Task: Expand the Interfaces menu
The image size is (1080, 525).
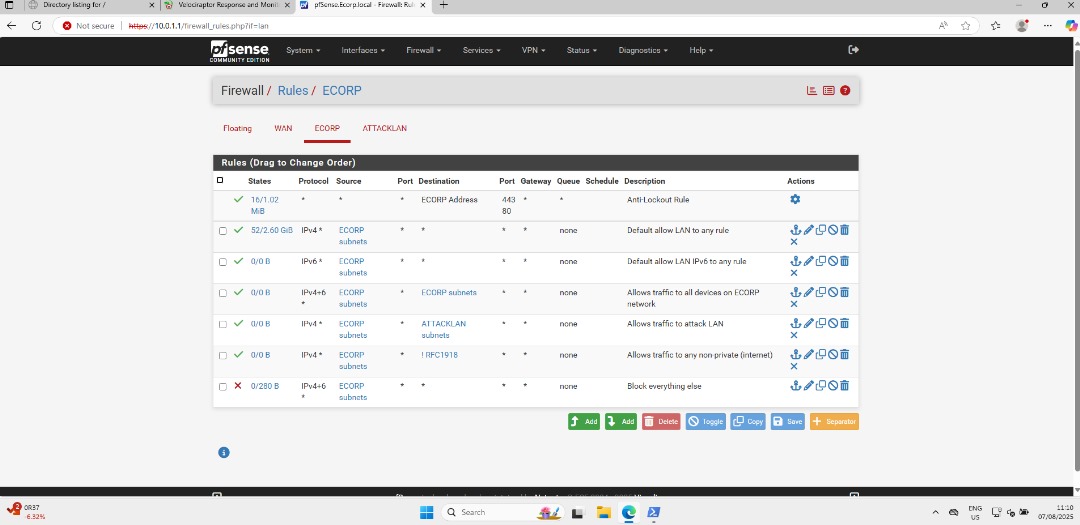Action: click(x=363, y=50)
